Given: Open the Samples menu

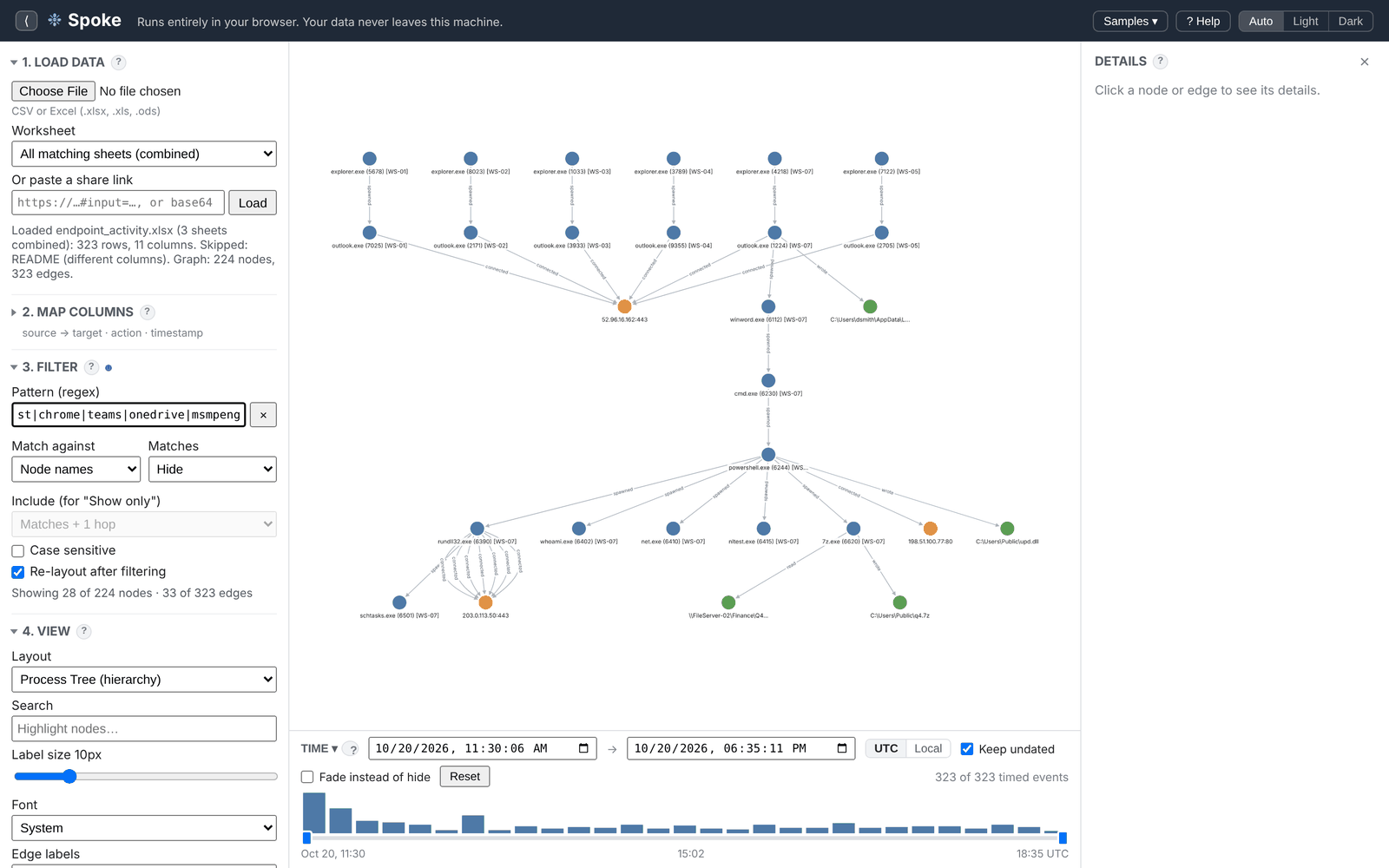Looking at the screenshot, I should 1130,22.
